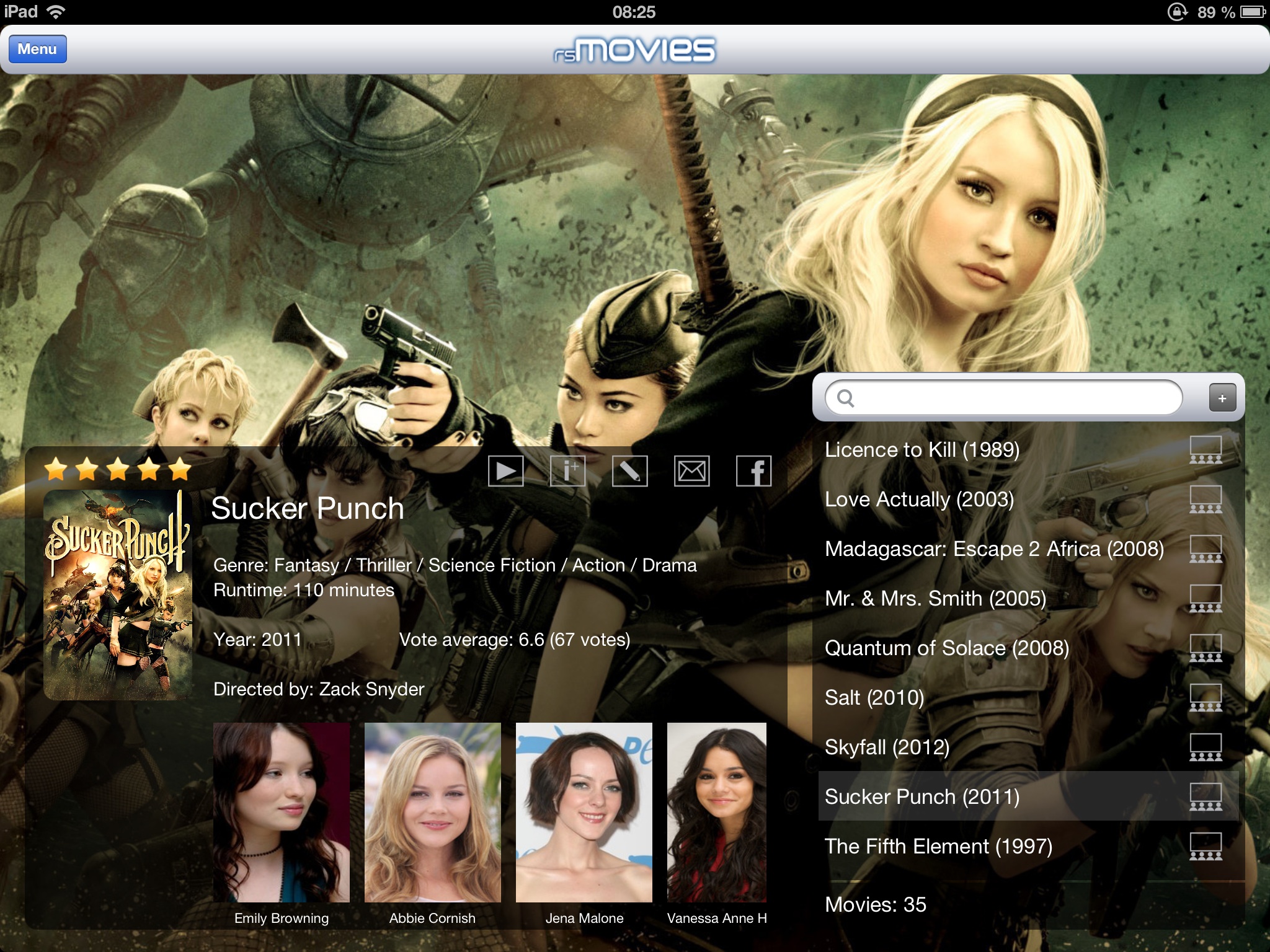Select Quantum of Solace (2008) from list
Viewport: 1270px width, 952px height.
point(946,648)
